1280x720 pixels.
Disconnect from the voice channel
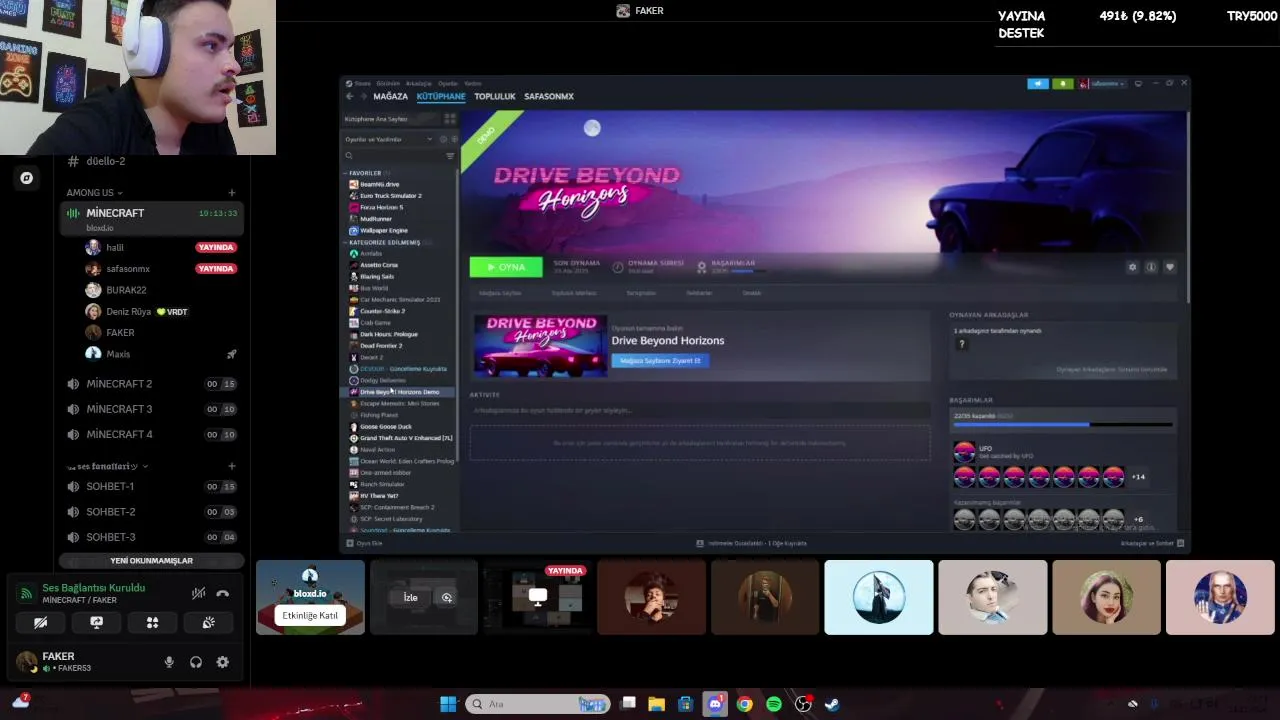[x=222, y=593]
